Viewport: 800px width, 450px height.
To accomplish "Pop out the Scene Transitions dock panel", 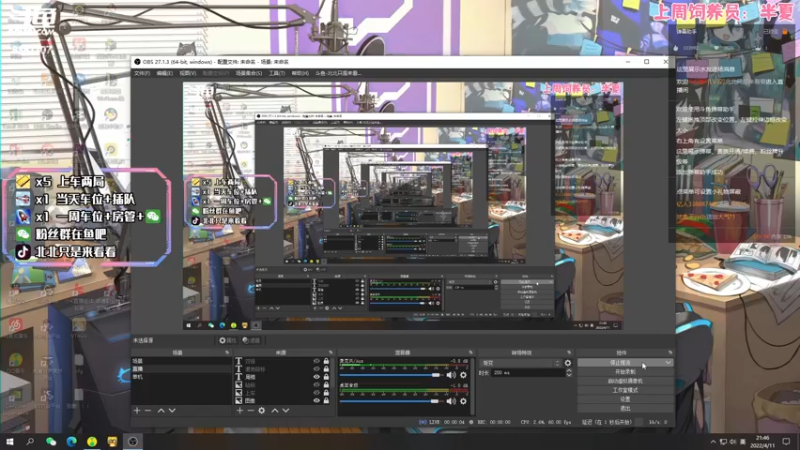I will 569,353.
